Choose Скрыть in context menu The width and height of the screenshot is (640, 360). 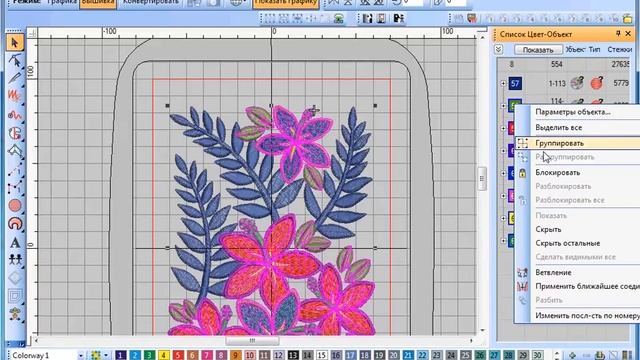[x=548, y=229]
